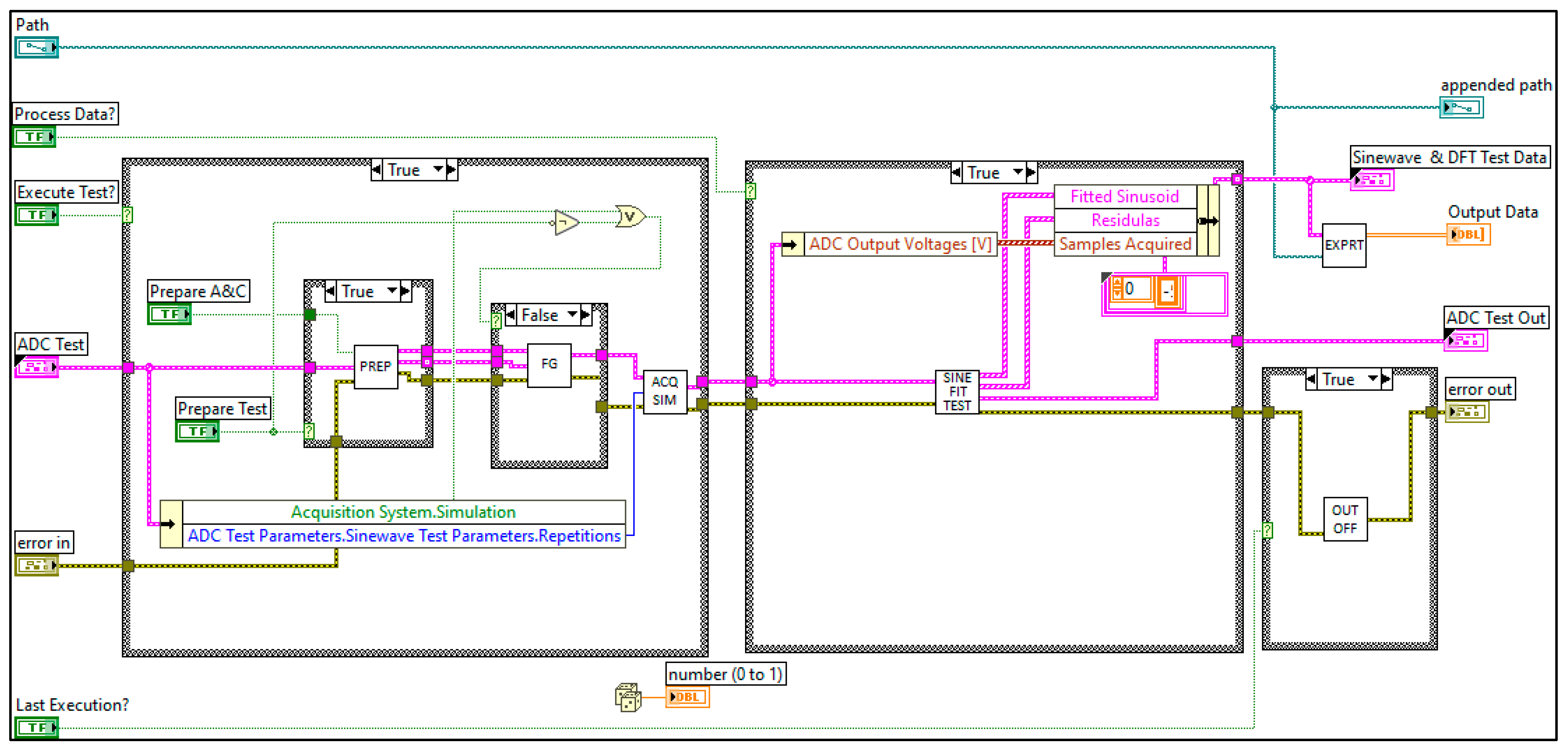Click the ADC Output Voltages [V] element
The image size is (1568, 750).
900,244
